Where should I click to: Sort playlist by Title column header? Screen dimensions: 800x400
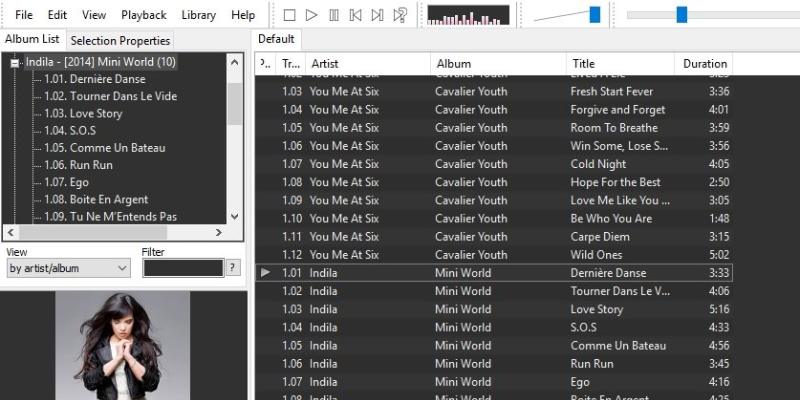pyautogui.click(x=620, y=64)
